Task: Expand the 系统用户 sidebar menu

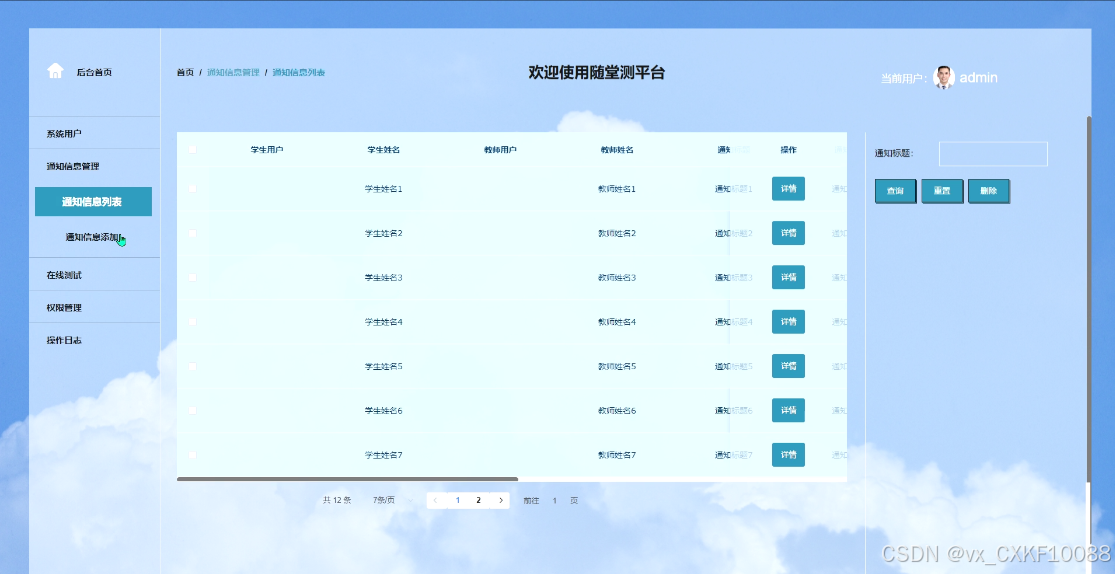Action: (95, 134)
